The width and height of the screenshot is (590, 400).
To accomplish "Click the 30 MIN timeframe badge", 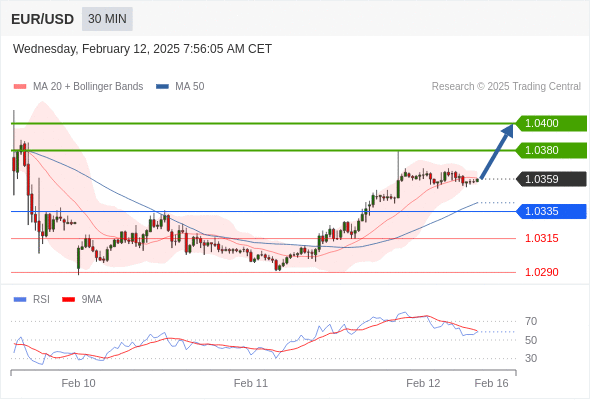I will tap(107, 19).
